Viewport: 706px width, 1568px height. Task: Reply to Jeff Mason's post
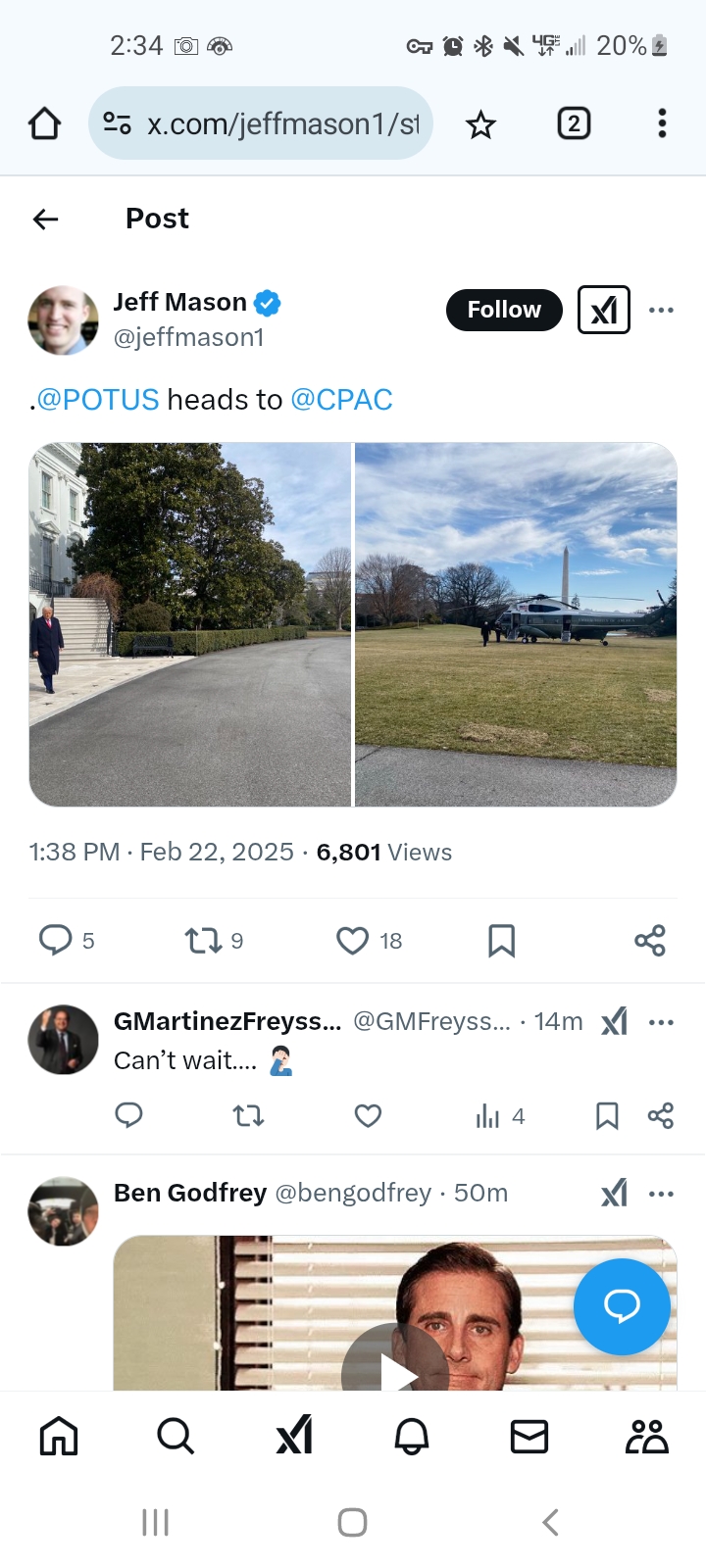point(56,940)
